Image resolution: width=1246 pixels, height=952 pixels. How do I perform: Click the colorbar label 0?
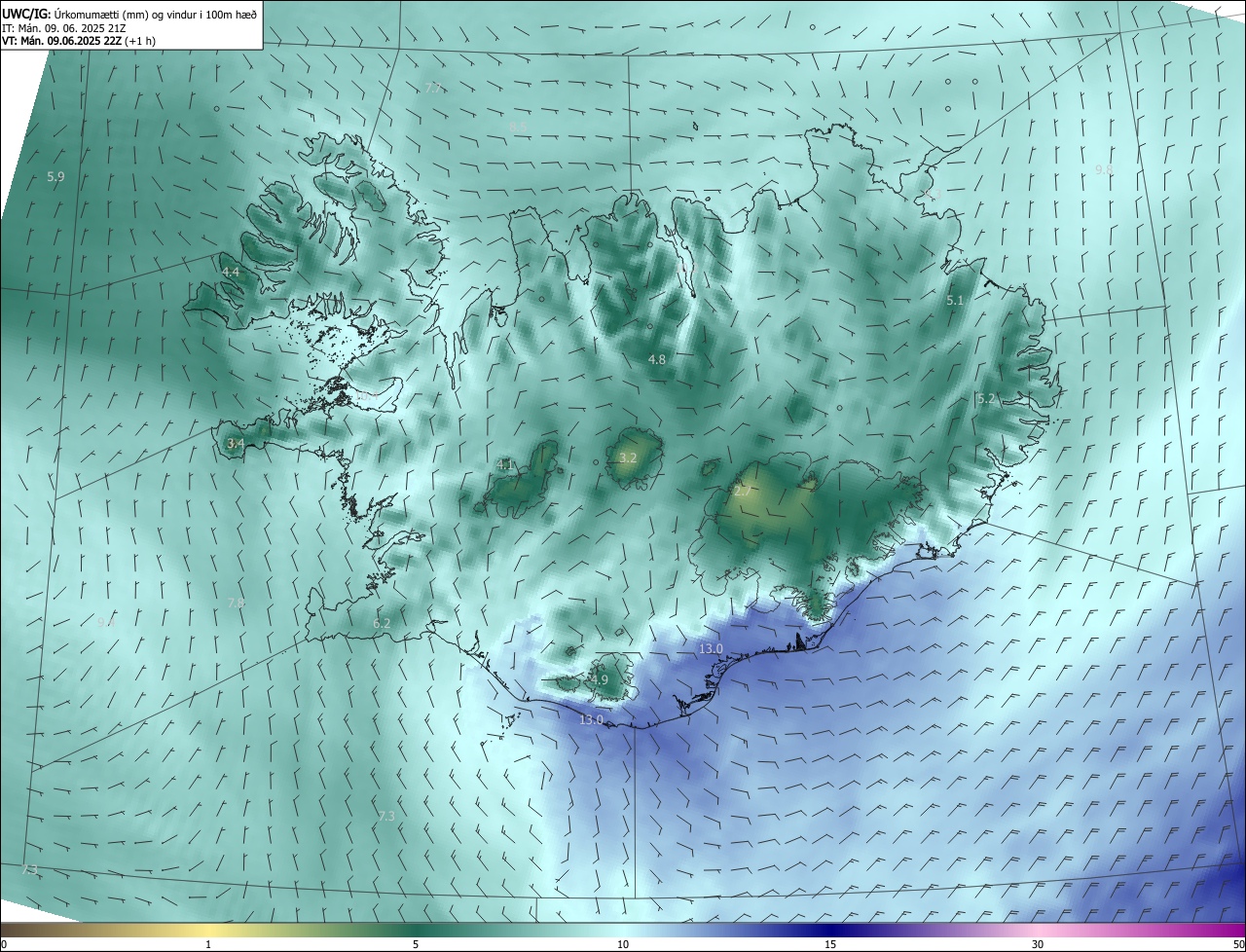[4, 944]
